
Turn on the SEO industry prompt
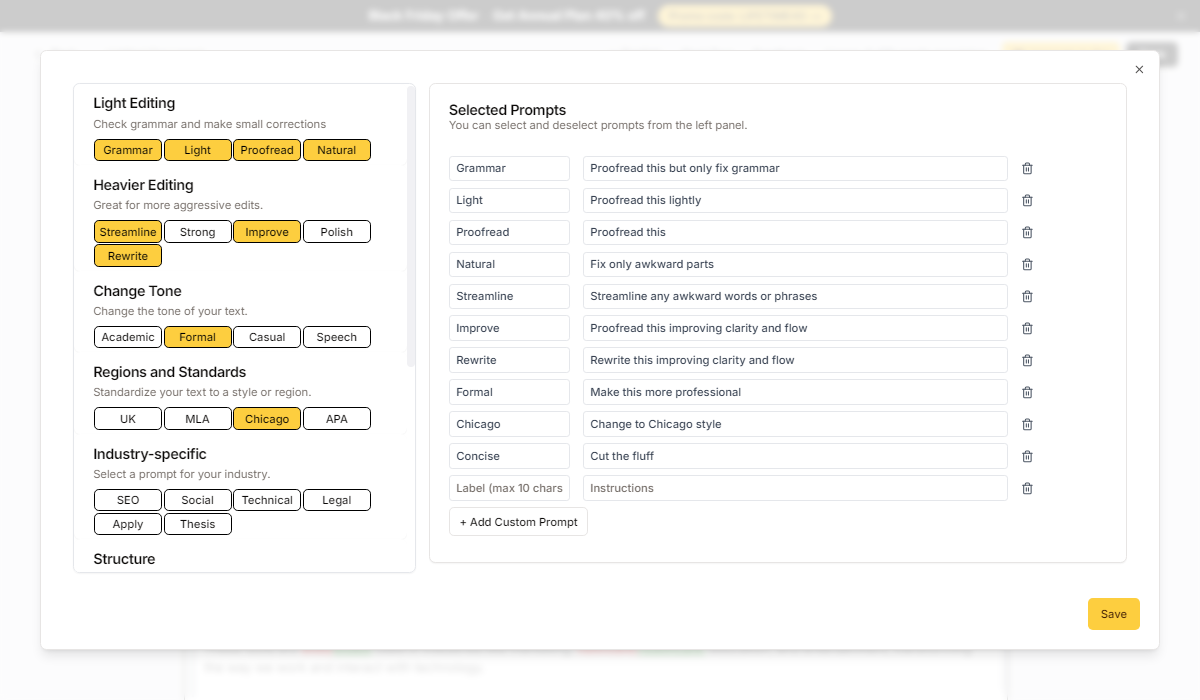pos(128,500)
